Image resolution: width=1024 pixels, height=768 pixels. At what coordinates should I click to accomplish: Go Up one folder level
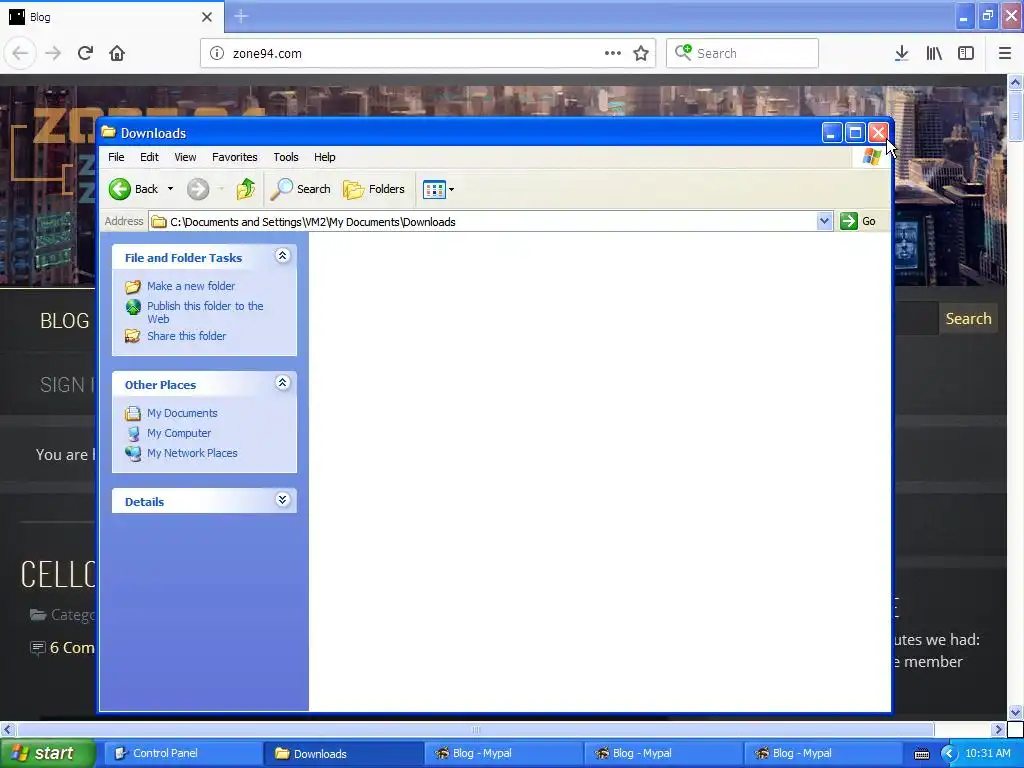pos(246,189)
